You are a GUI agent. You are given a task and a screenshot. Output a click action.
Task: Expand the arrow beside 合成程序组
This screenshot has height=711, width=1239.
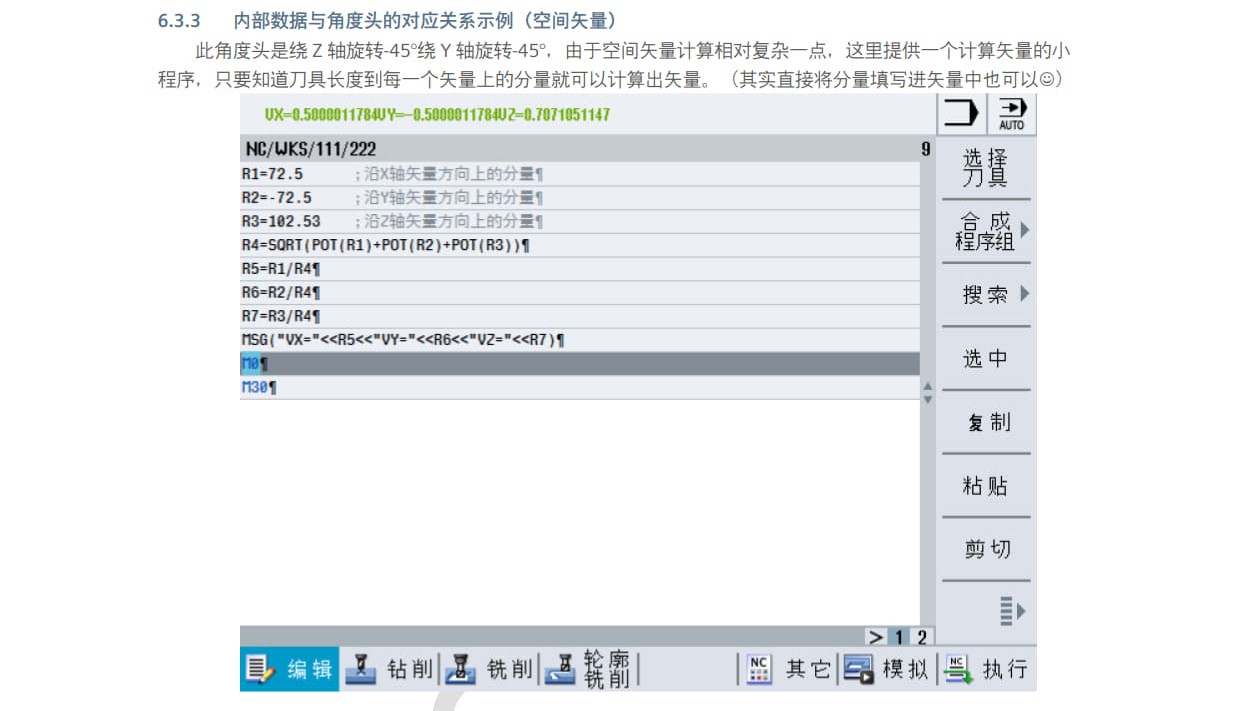click(1024, 231)
